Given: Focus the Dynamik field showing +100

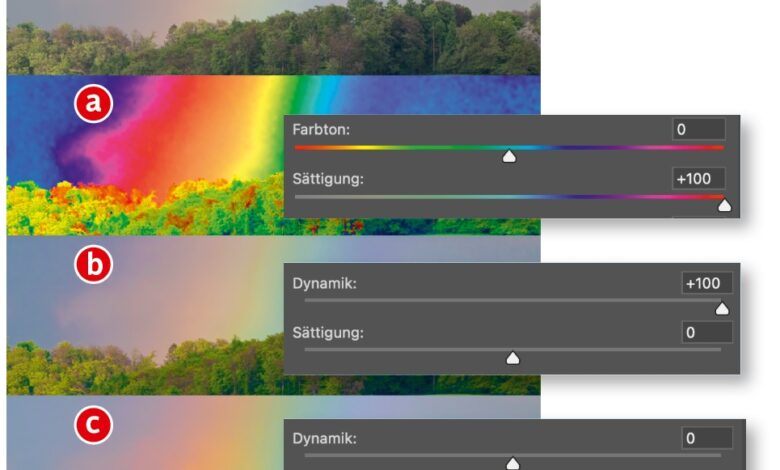Looking at the screenshot, I should tap(706, 283).
